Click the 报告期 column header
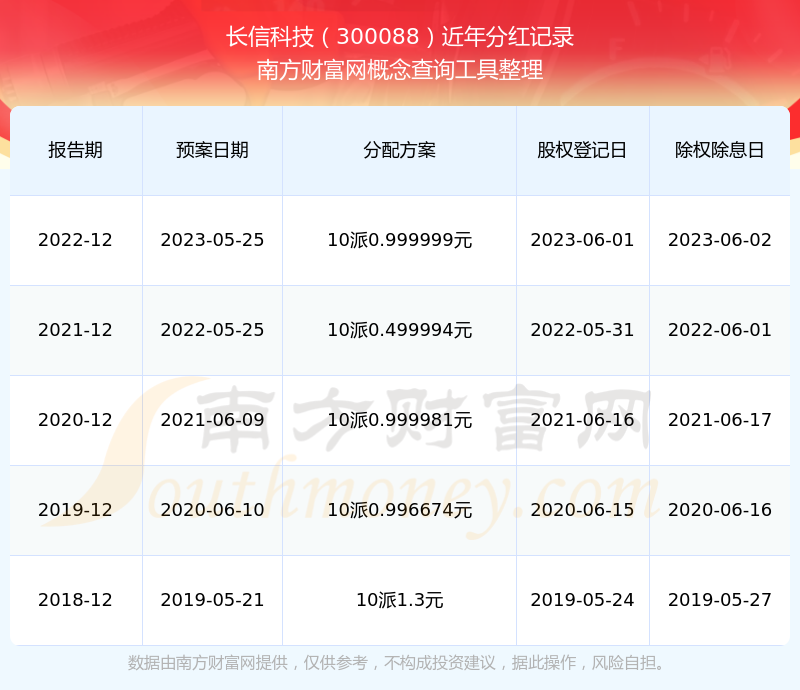 tap(76, 150)
